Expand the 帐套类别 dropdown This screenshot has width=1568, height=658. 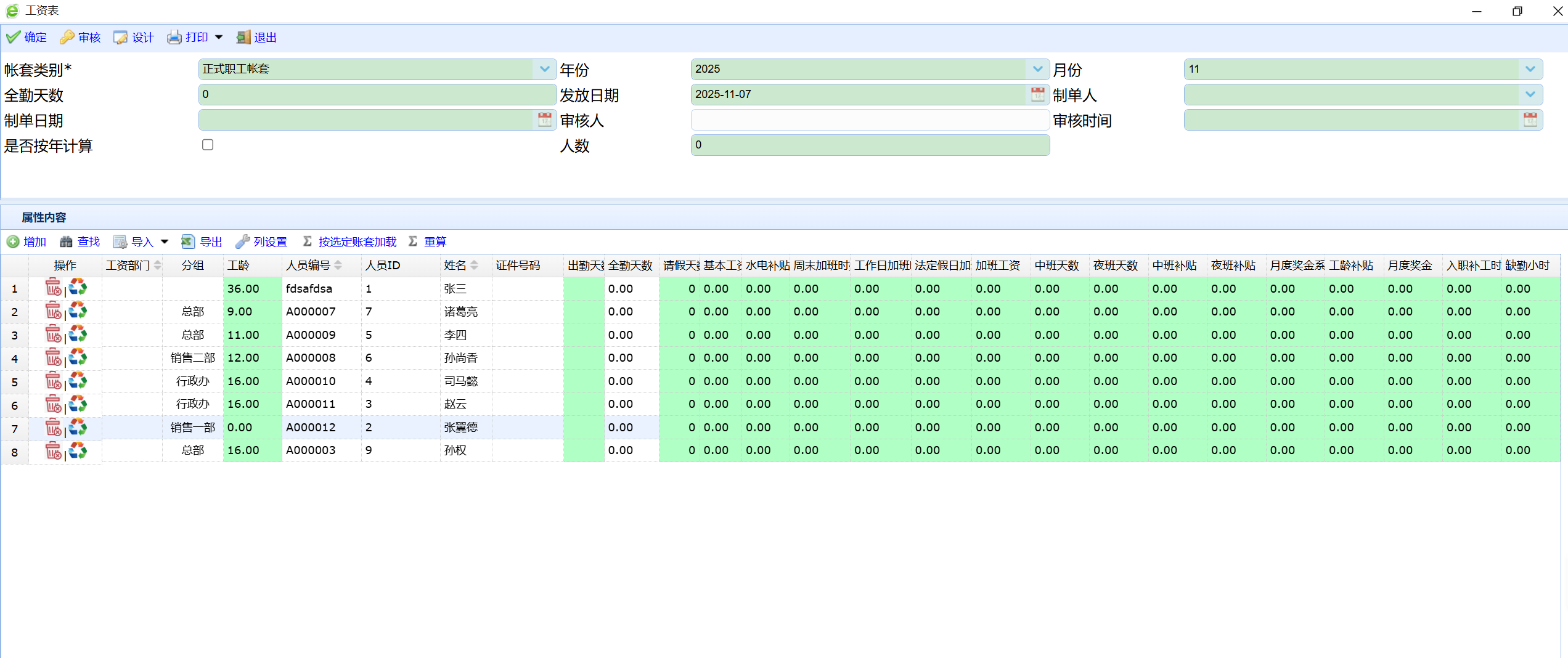click(x=544, y=69)
